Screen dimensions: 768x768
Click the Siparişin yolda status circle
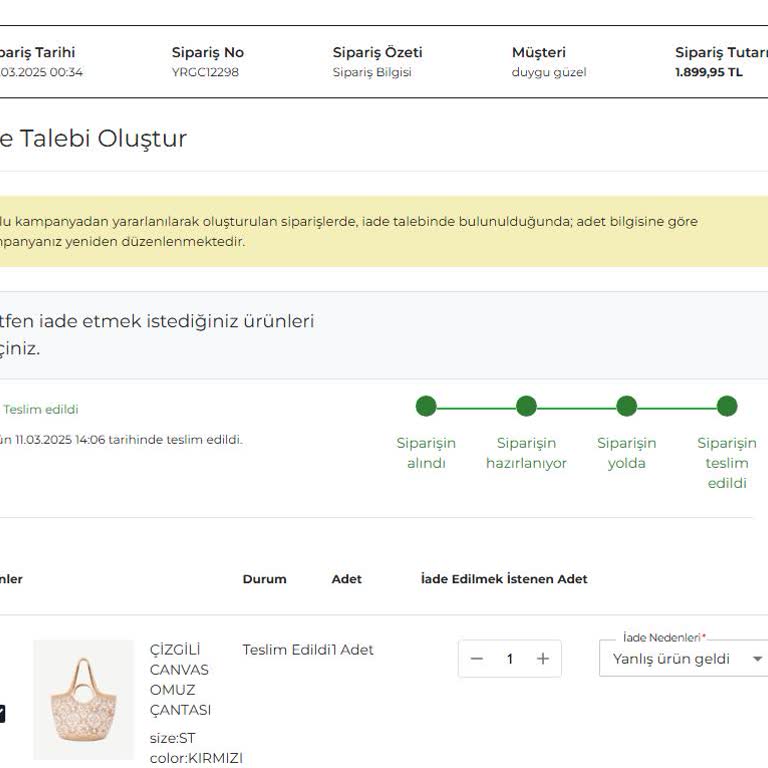(627, 406)
